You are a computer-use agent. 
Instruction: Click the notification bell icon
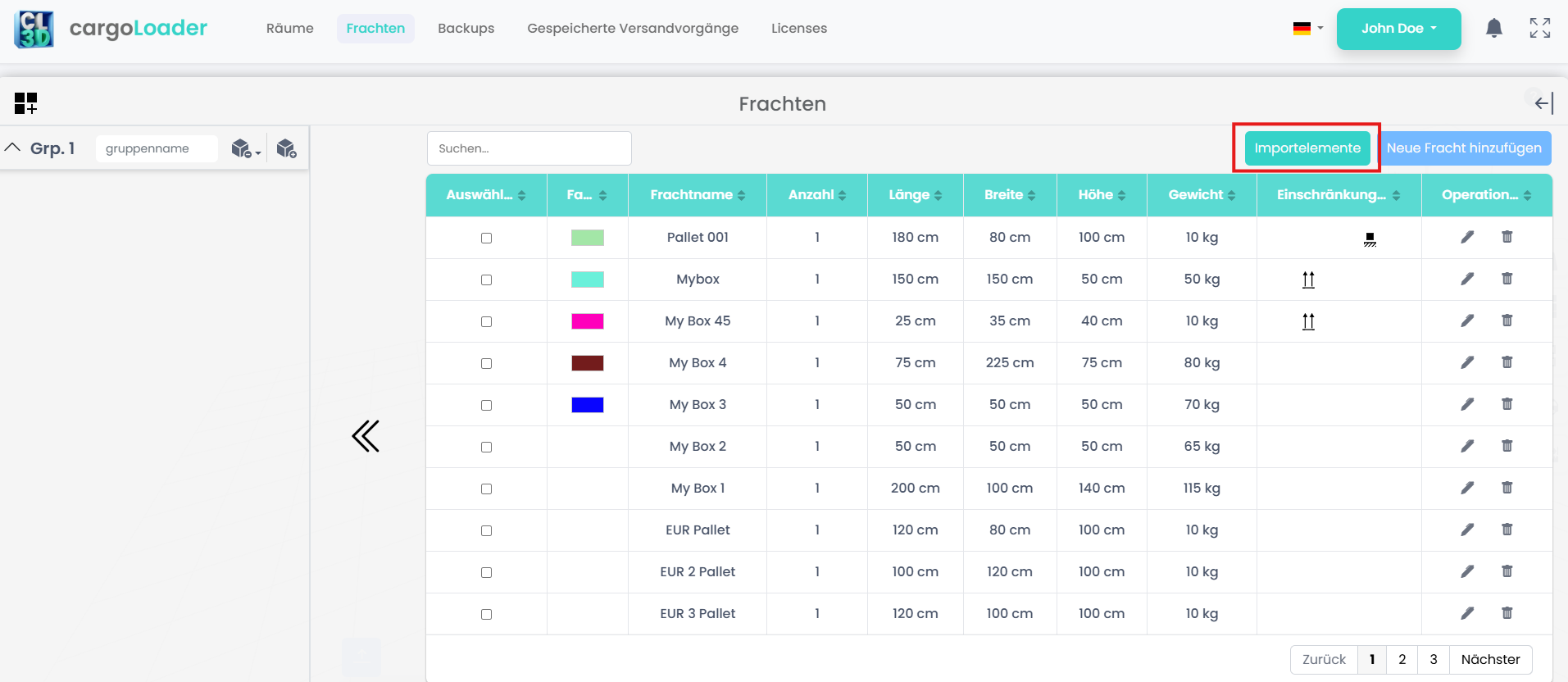tap(1493, 29)
